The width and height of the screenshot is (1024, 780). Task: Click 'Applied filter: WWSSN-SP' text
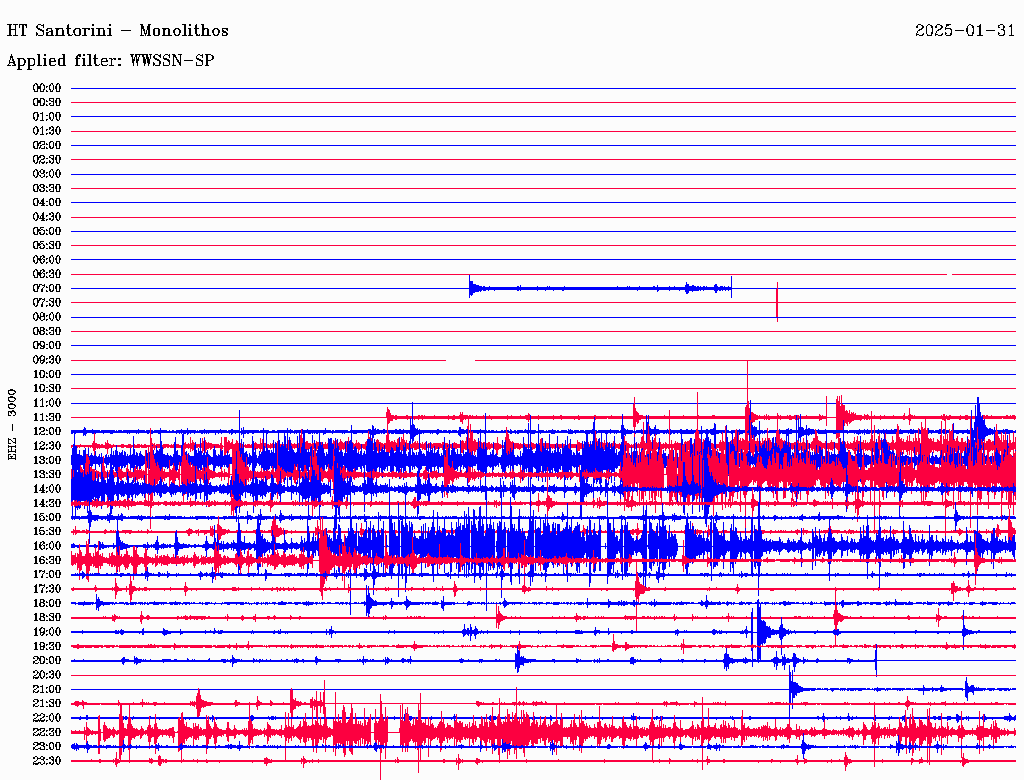(x=110, y=61)
